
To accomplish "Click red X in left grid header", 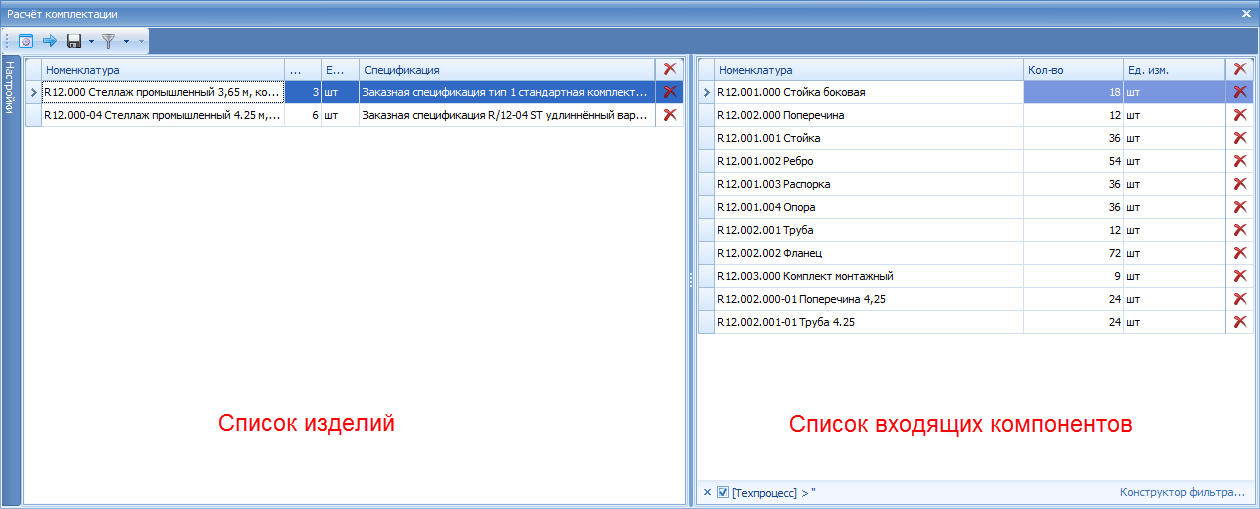I will (670, 69).
